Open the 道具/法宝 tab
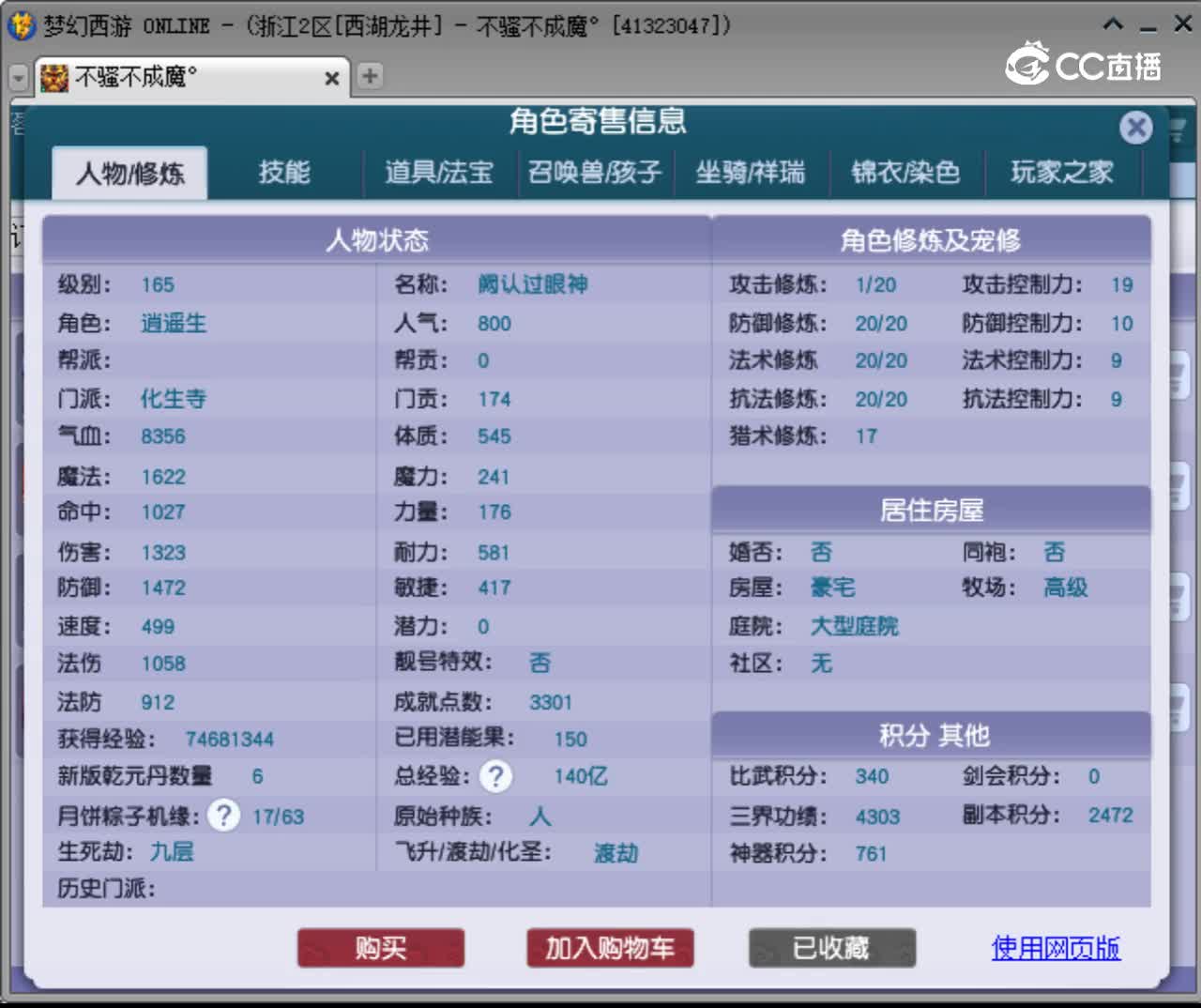 coord(439,173)
